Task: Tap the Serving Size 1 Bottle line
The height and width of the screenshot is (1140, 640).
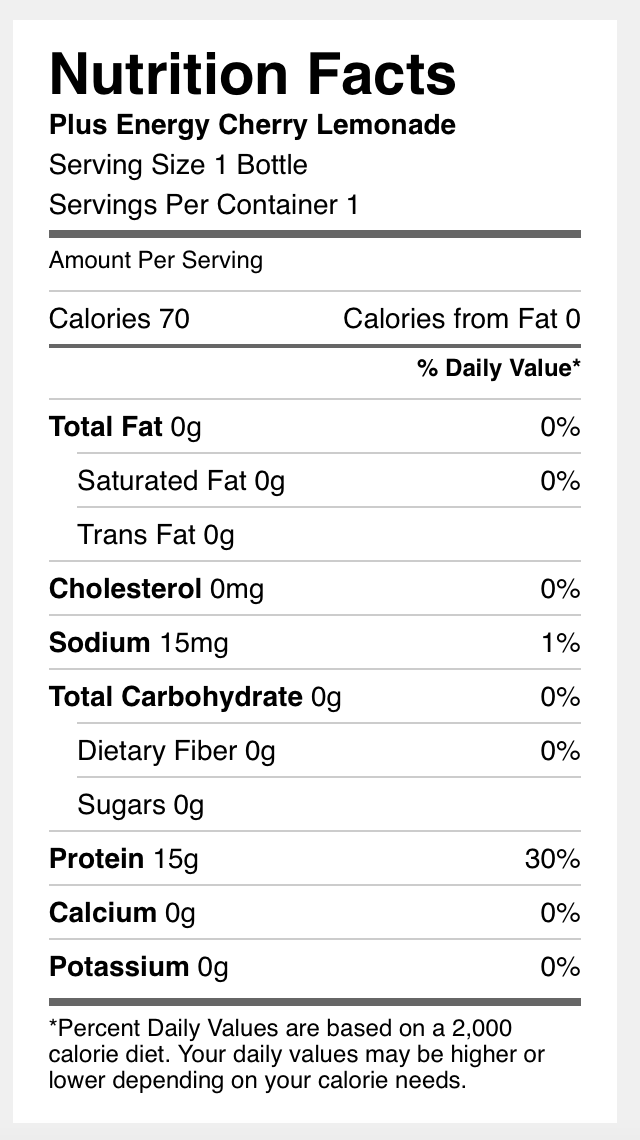Action: coord(178,165)
